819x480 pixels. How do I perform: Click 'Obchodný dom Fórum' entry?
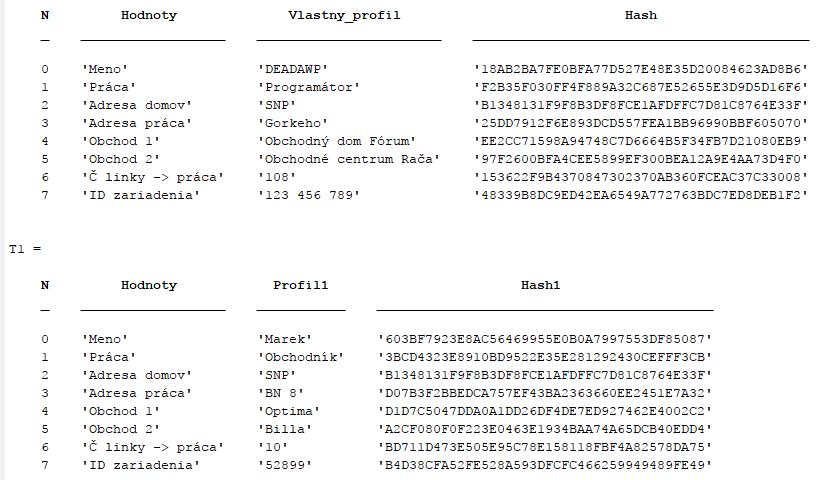(x=336, y=141)
